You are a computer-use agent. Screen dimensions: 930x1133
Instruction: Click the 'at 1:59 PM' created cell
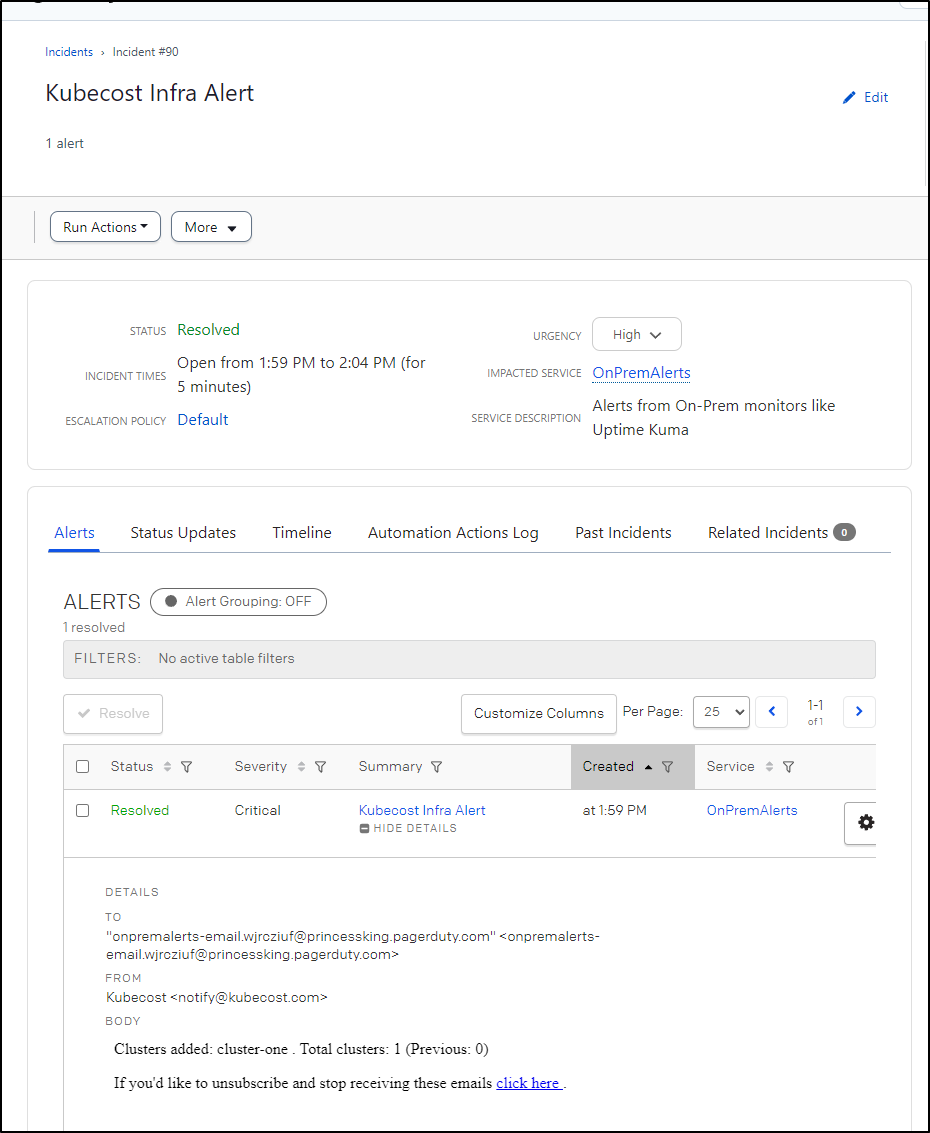(x=615, y=811)
